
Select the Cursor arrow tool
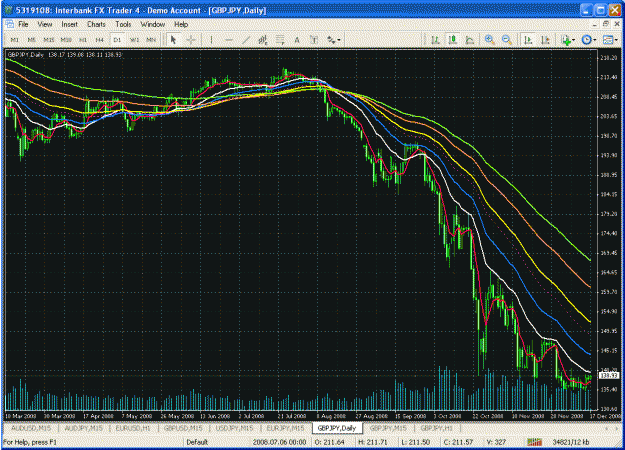coord(173,40)
